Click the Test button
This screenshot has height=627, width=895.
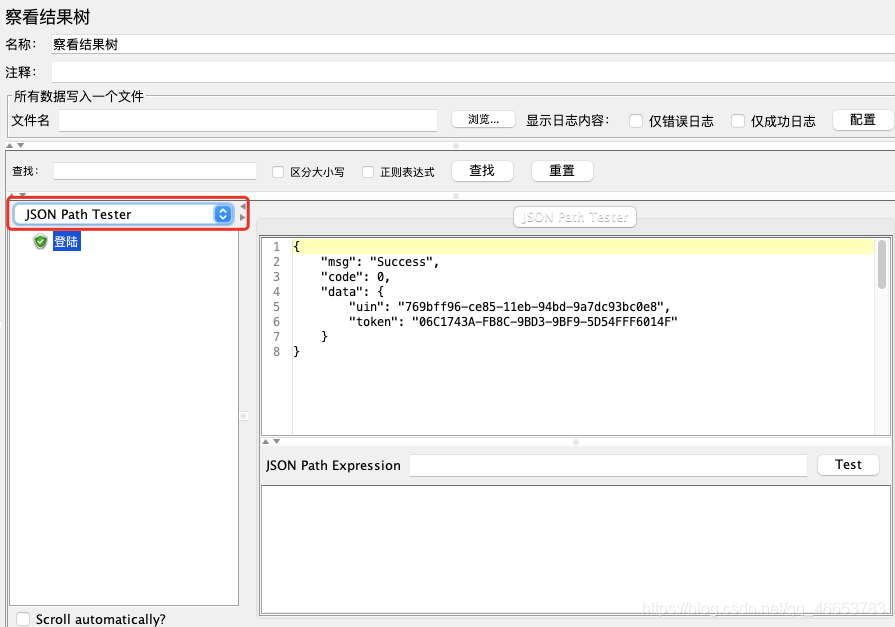848,465
